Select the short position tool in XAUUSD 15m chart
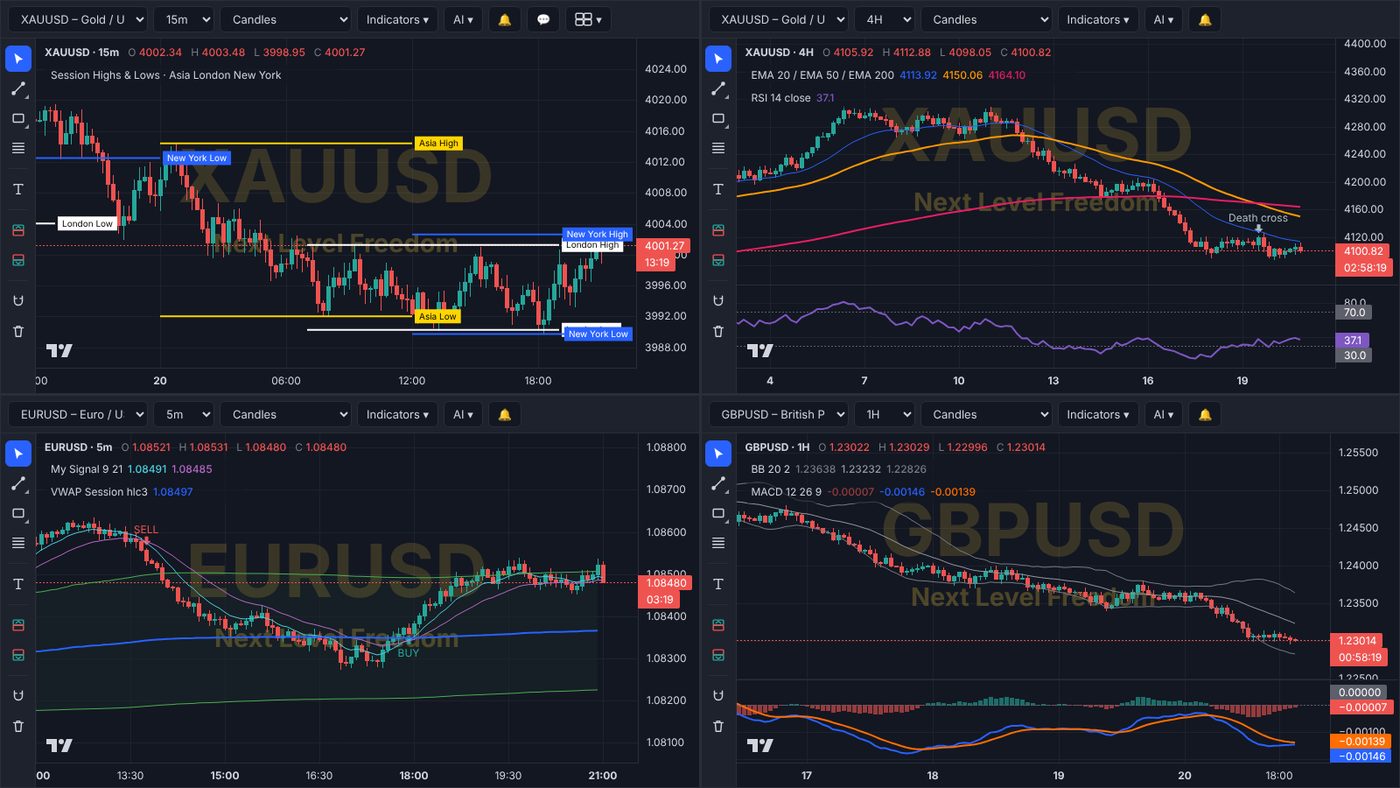This screenshot has height=788, width=1400. coord(18,260)
